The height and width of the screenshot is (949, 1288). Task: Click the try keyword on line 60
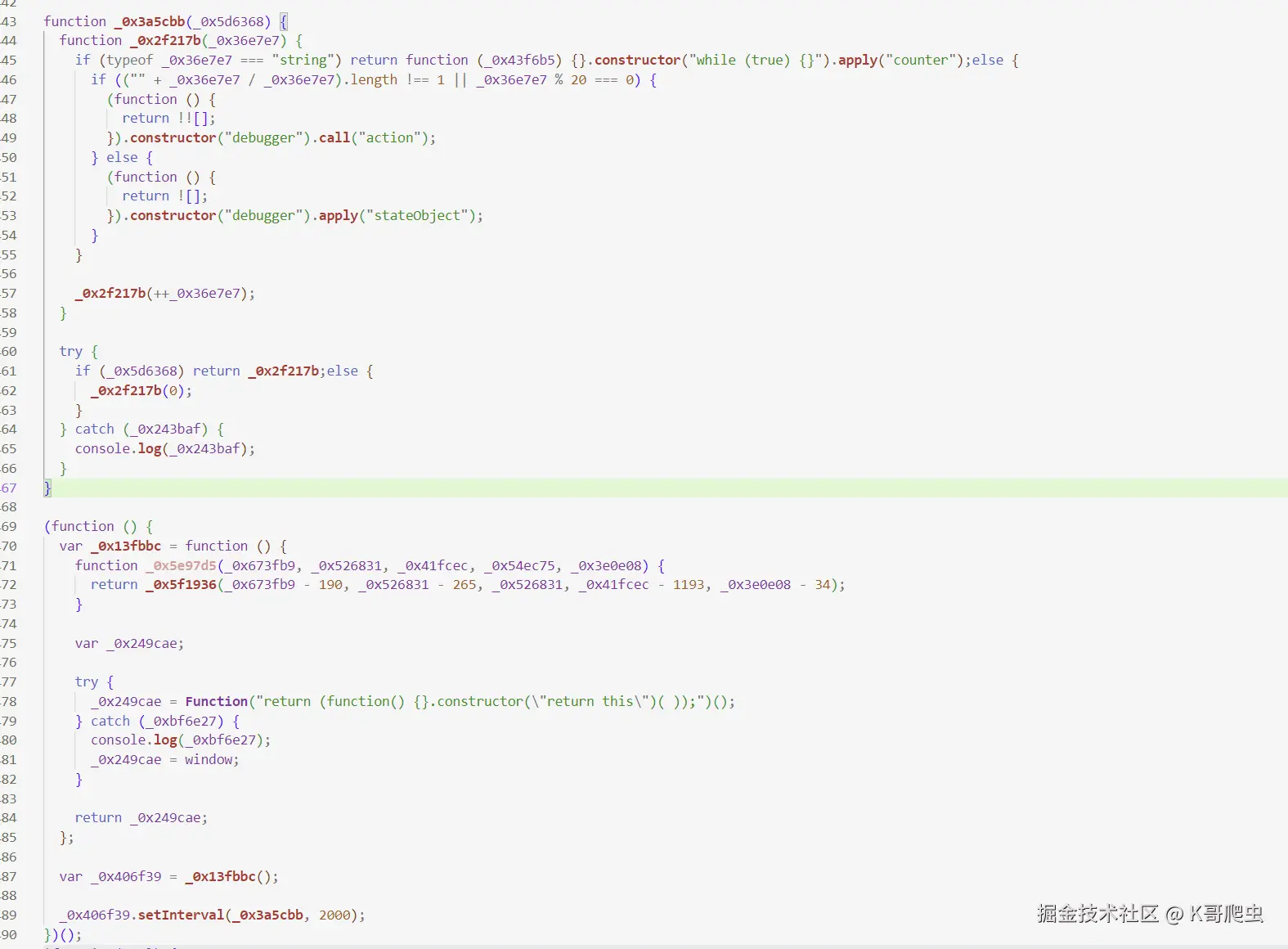[71, 351]
